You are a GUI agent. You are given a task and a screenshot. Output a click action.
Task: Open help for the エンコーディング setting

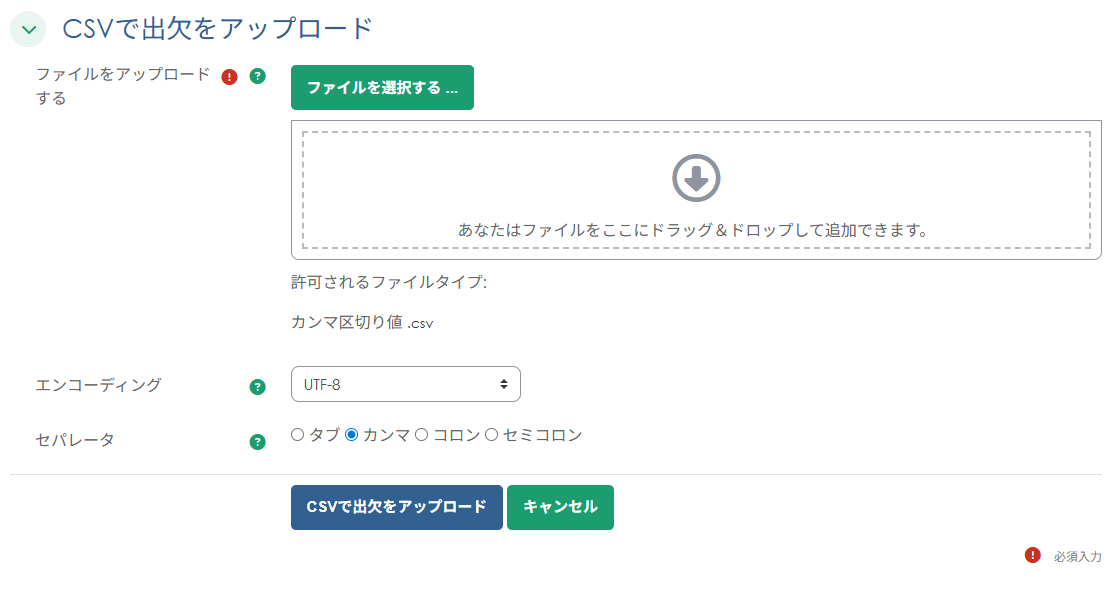click(258, 384)
